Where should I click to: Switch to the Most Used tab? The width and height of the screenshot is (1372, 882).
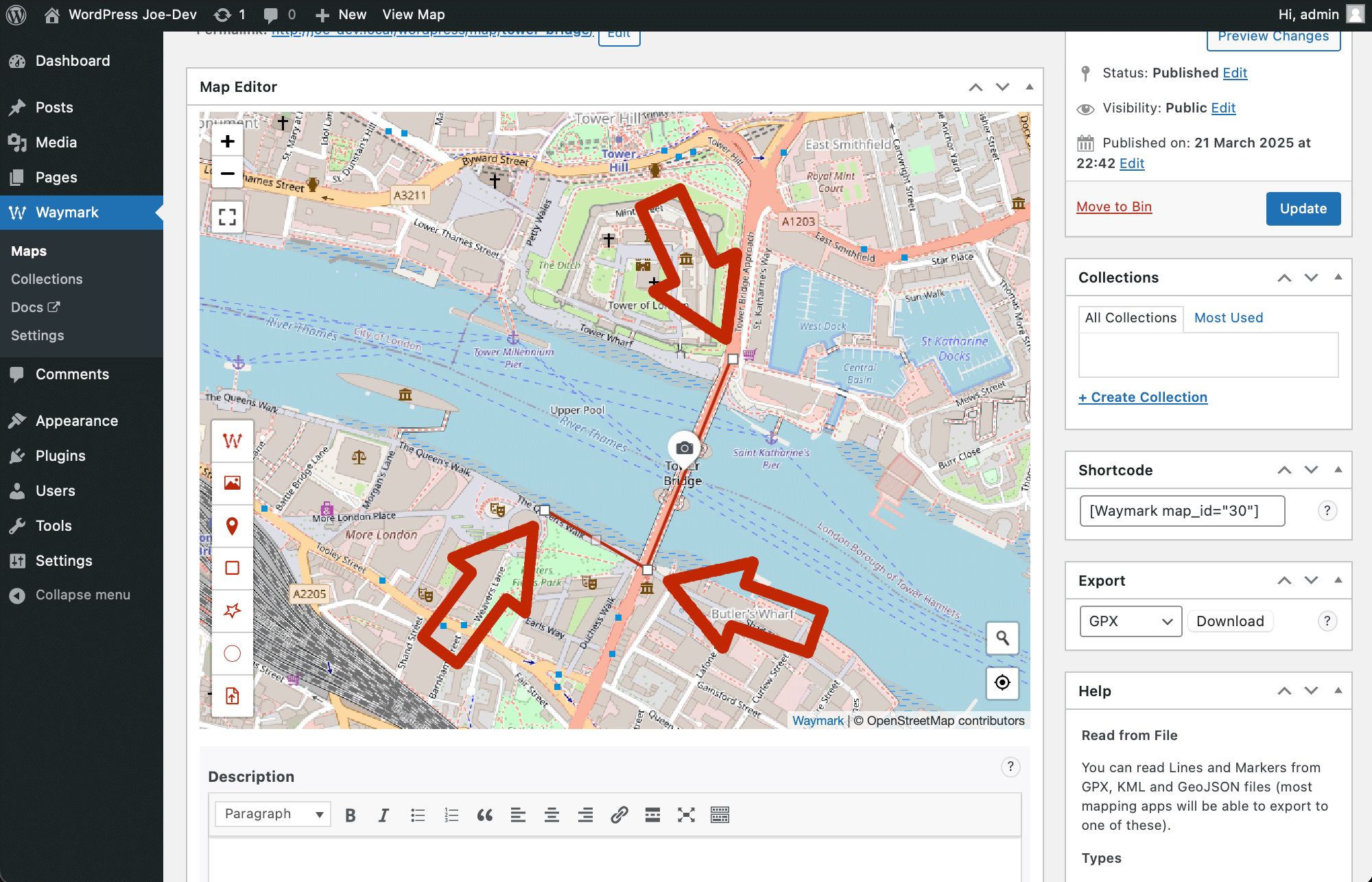1228,318
